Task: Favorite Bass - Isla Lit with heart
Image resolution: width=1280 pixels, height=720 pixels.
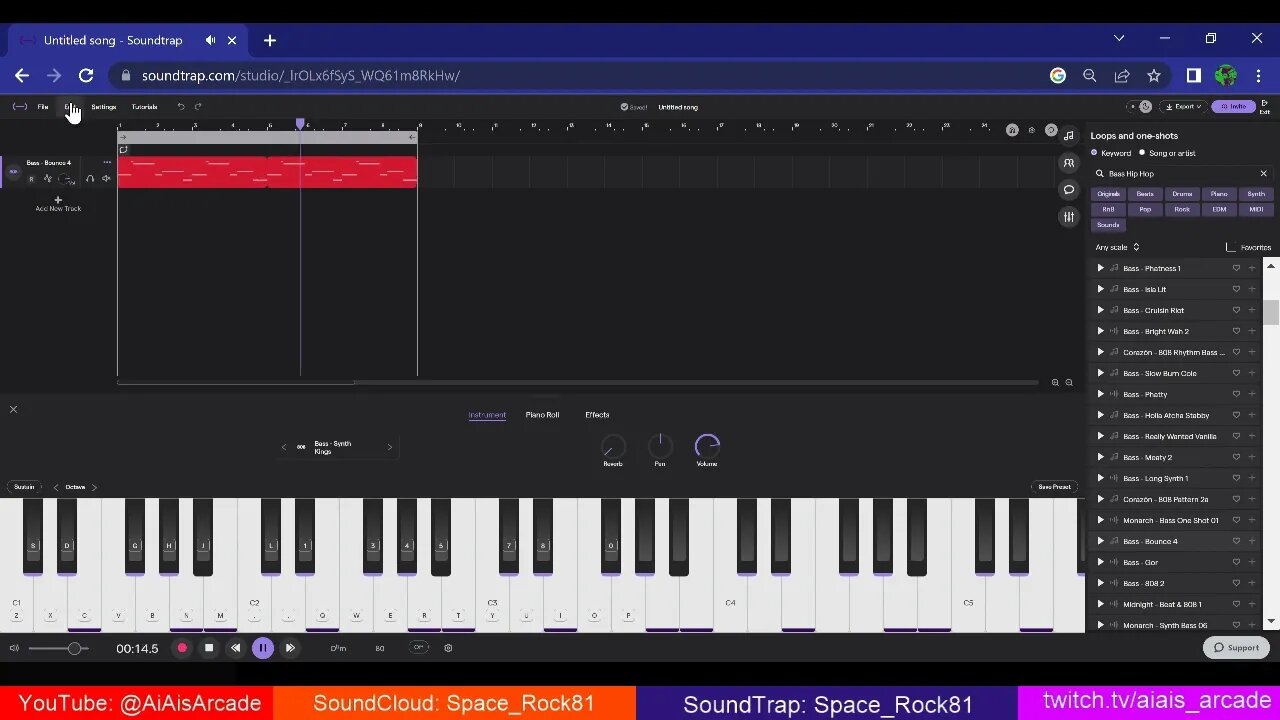Action: [x=1236, y=289]
